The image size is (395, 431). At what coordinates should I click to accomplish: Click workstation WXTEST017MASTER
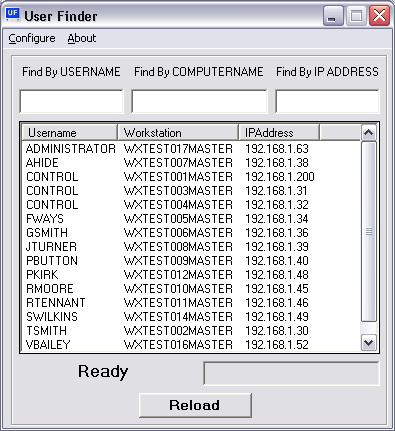coord(178,149)
